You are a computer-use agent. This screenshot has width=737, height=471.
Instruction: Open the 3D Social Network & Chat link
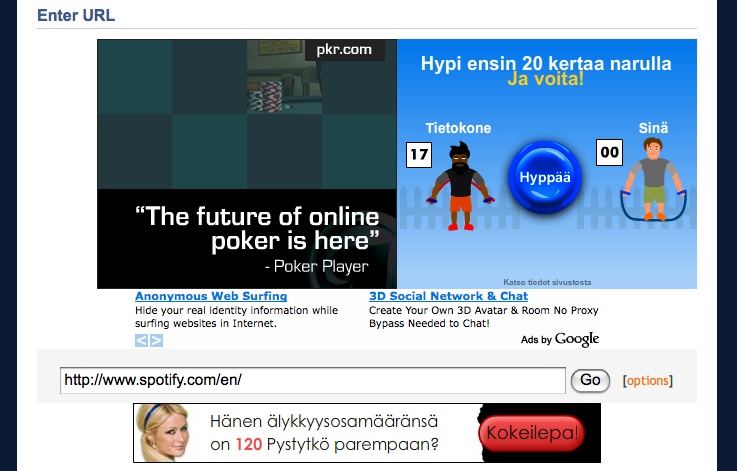click(x=448, y=296)
